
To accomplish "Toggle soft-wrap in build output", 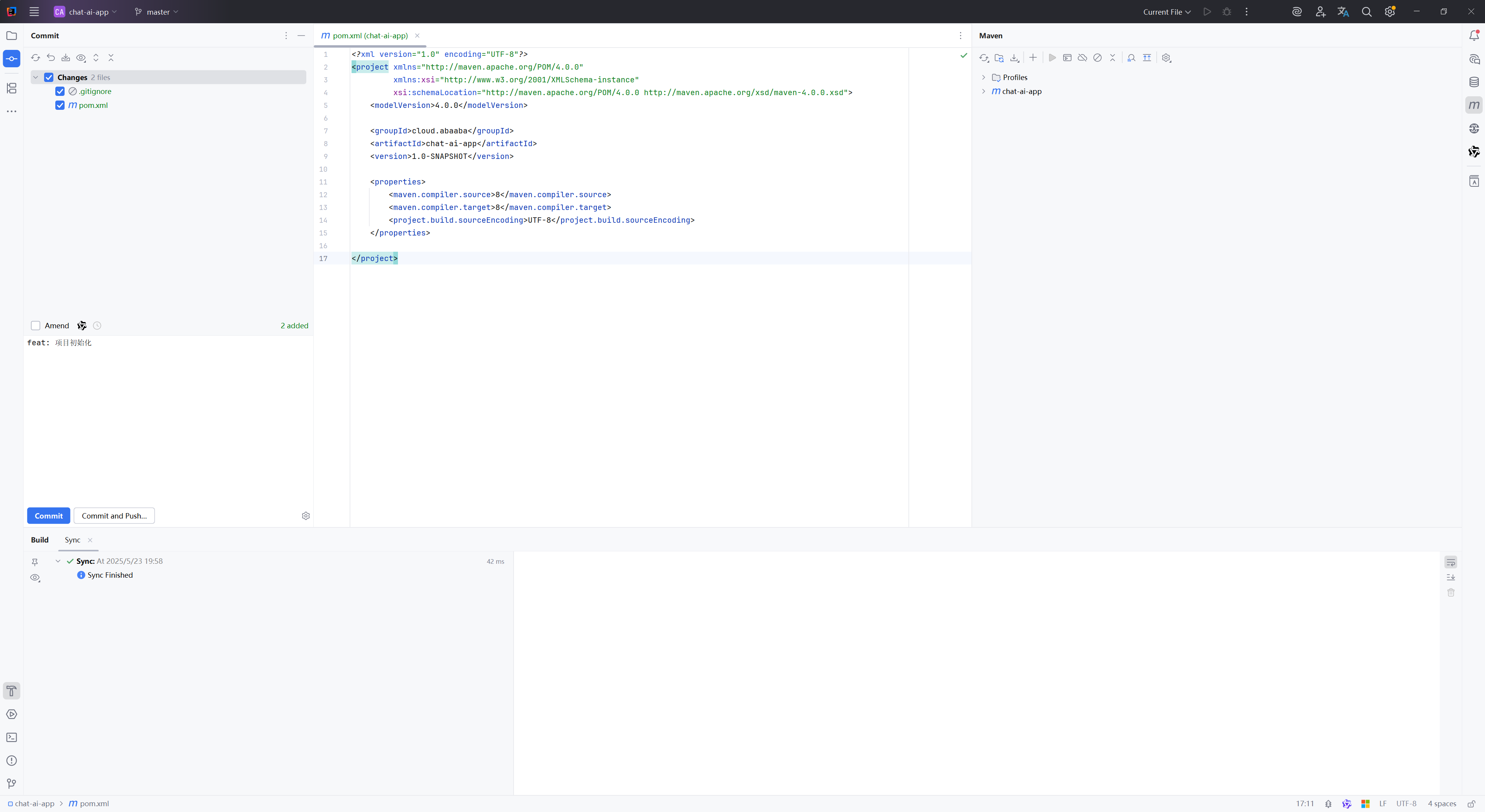I will [1451, 562].
